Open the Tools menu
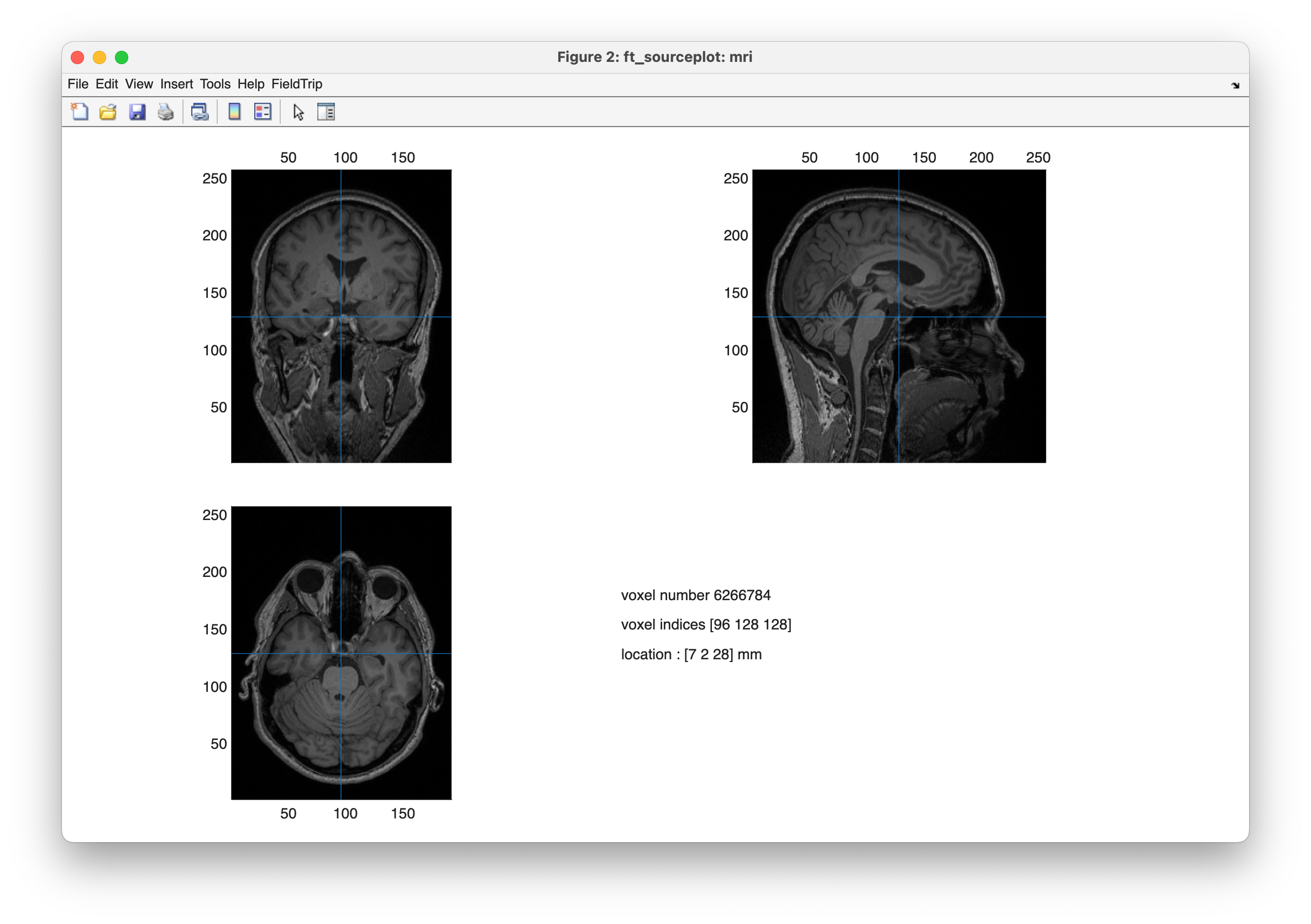Screen dimensions: 1311x924 pyautogui.click(x=214, y=84)
